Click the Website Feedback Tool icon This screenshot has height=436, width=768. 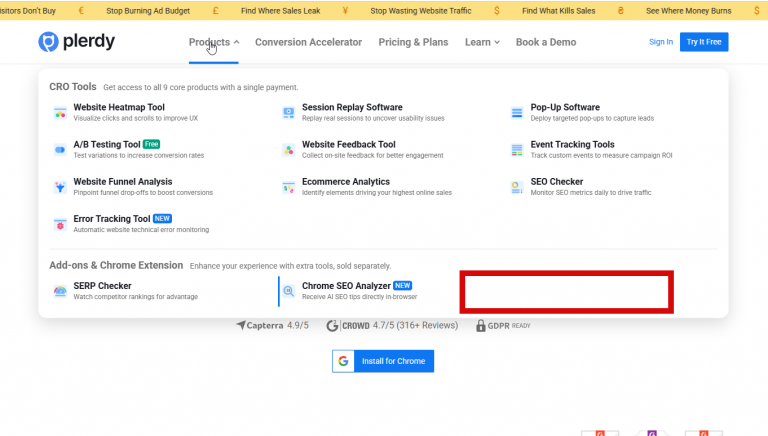pyautogui.click(x=288, y=150)
